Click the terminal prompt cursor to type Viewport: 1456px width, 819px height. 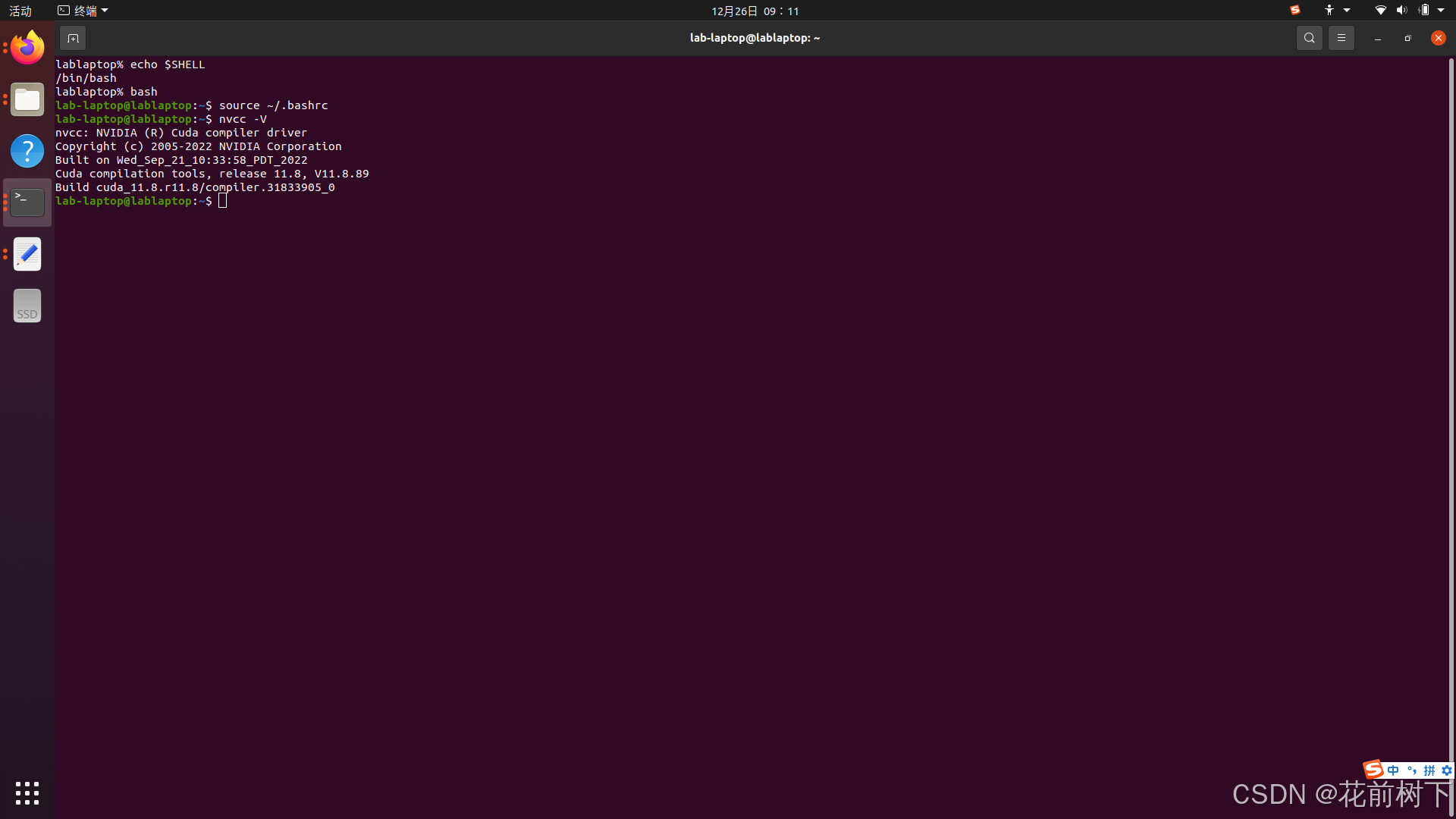(x=222, y=200)
